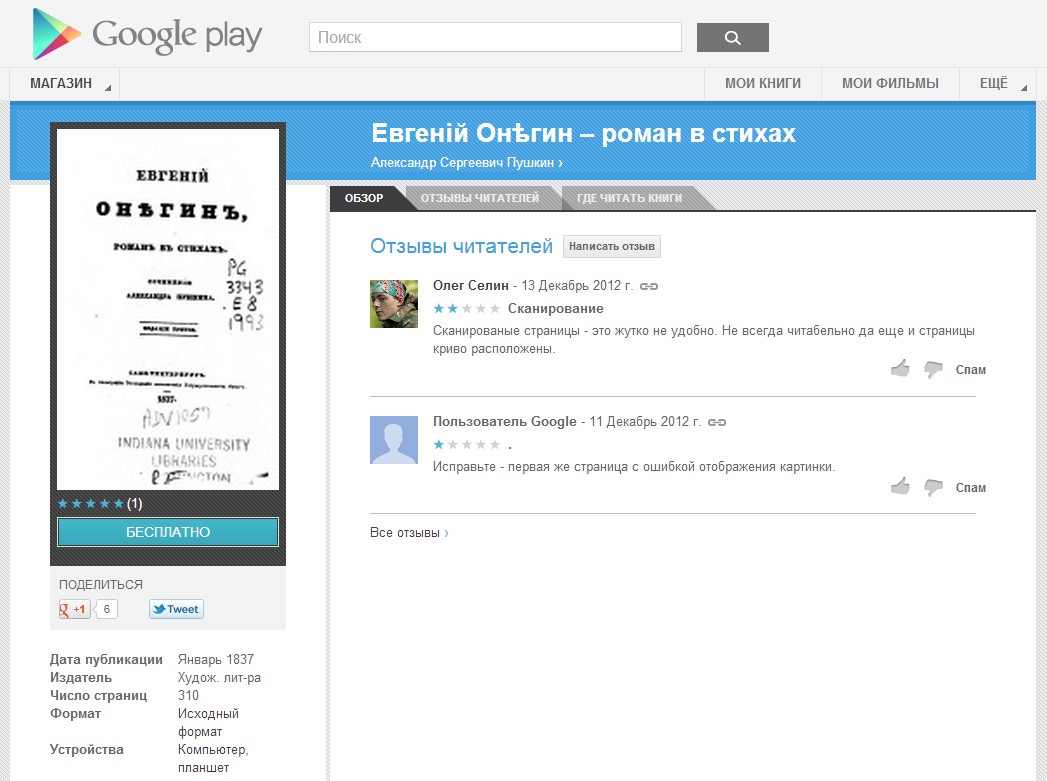Click the Tweet button

176,609
